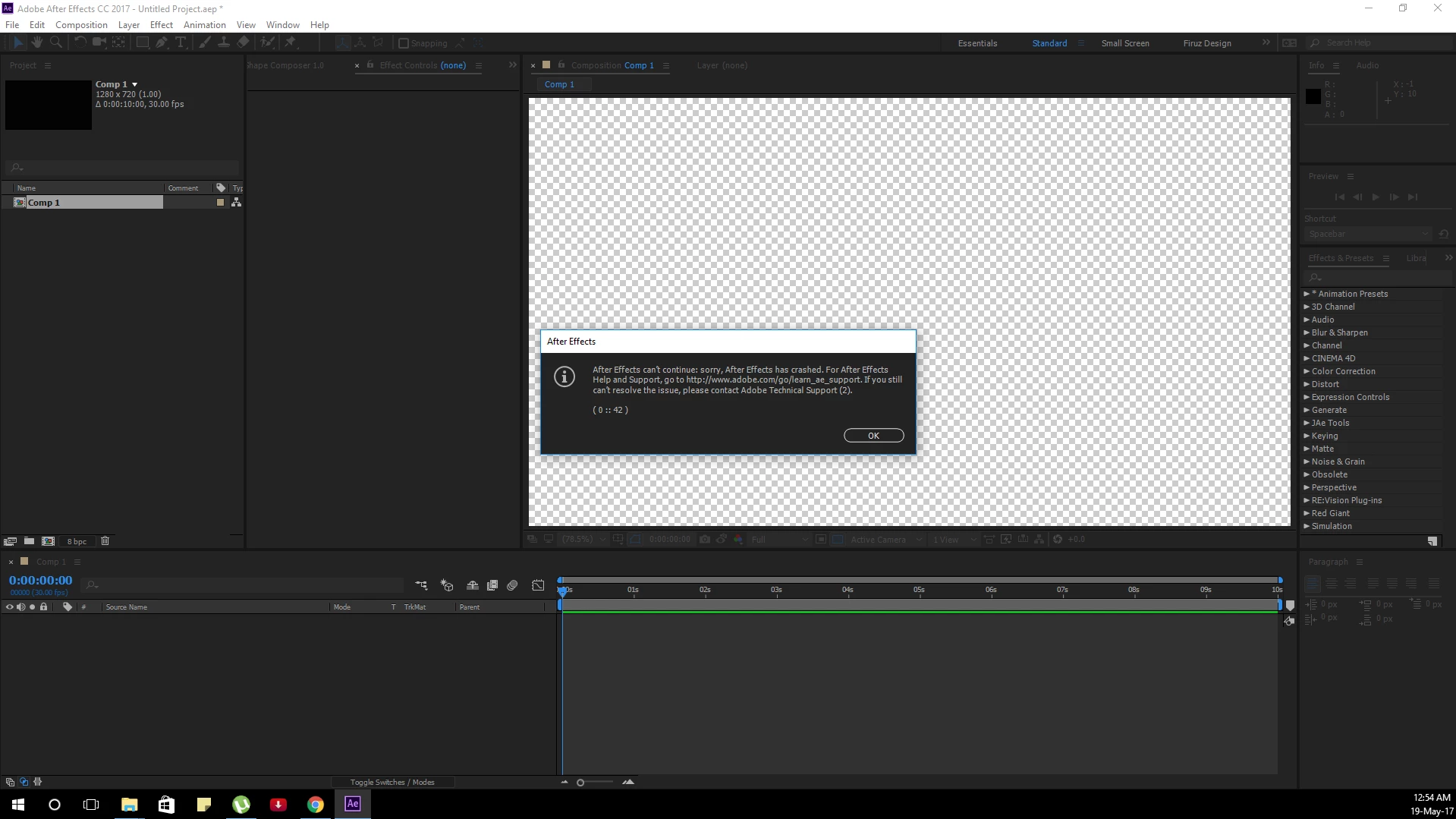Open Composition Mini-Flowchart in timeline
Viewport: 1456px width, 819px height.
pos(421,585)
